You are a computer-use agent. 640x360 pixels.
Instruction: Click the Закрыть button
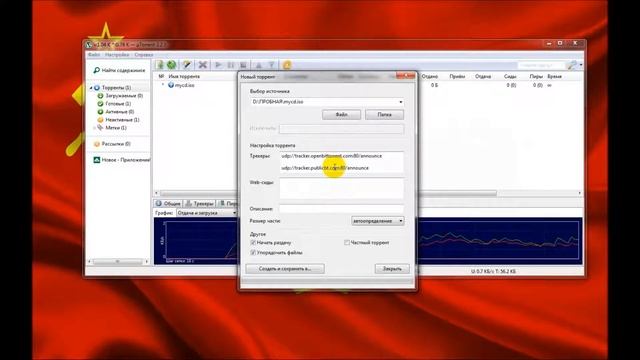(392, 269)
